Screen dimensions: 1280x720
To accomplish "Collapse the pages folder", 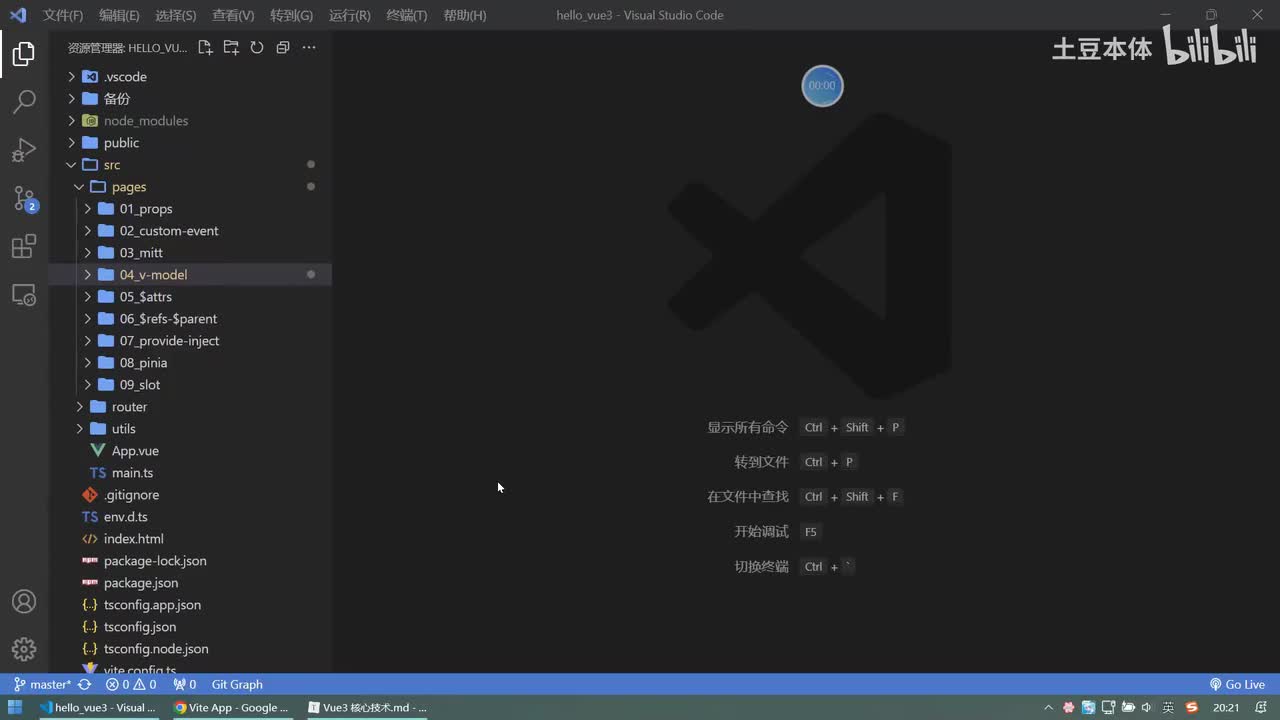I will click(x=190, y=187).
